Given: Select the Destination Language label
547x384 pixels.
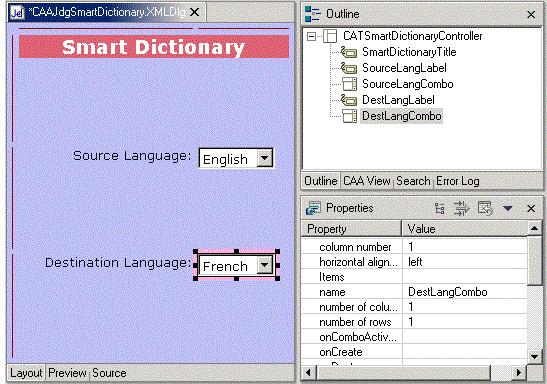Looking at the screenshot, I should coord(118,262).
